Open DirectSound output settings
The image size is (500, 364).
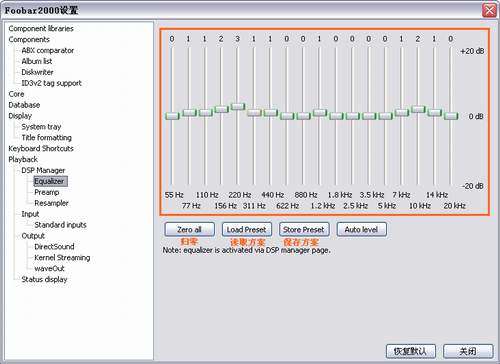(54, 247)
